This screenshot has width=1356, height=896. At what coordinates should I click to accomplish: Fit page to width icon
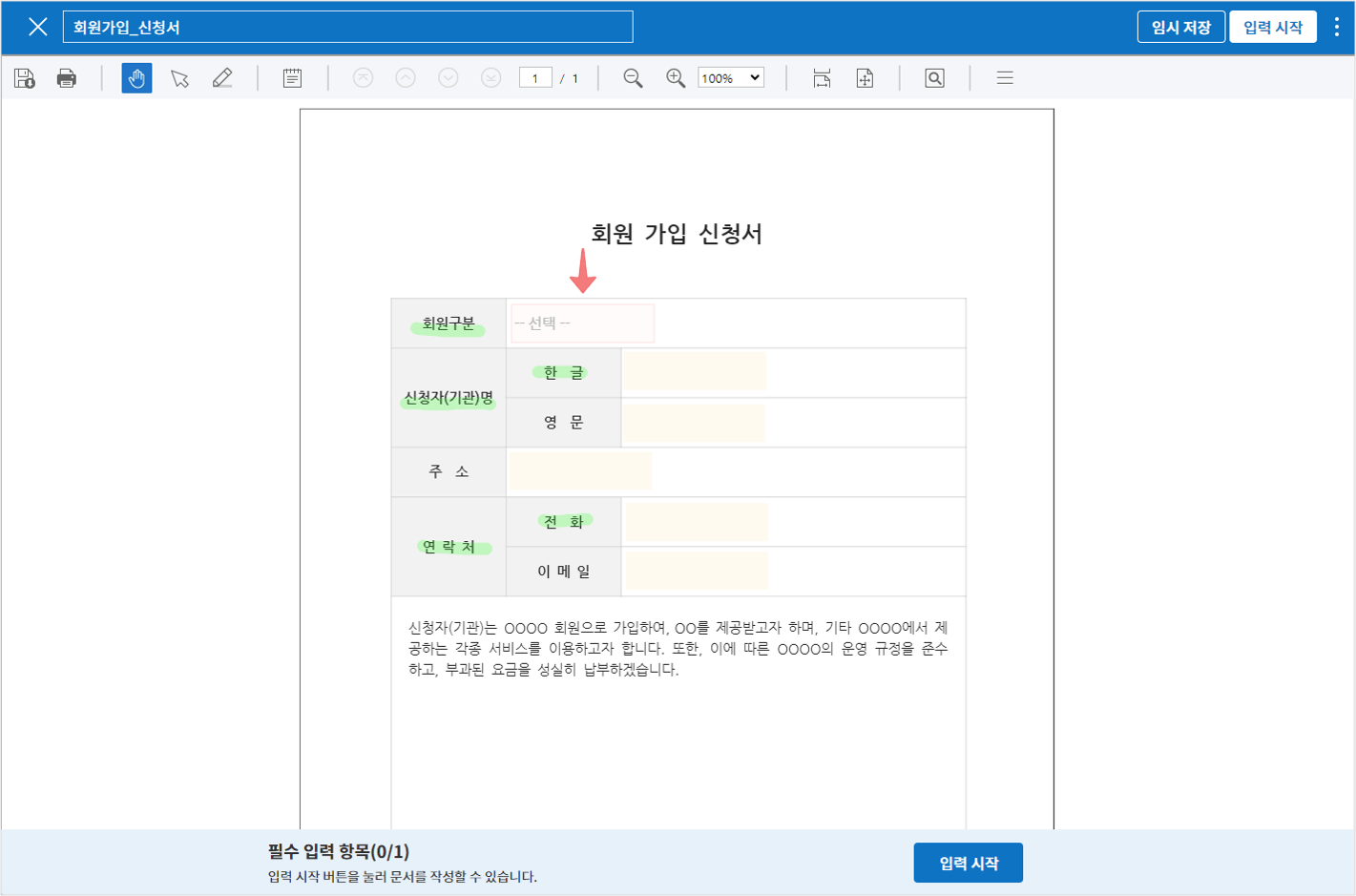pyautogui.click(x=822, y=78)
